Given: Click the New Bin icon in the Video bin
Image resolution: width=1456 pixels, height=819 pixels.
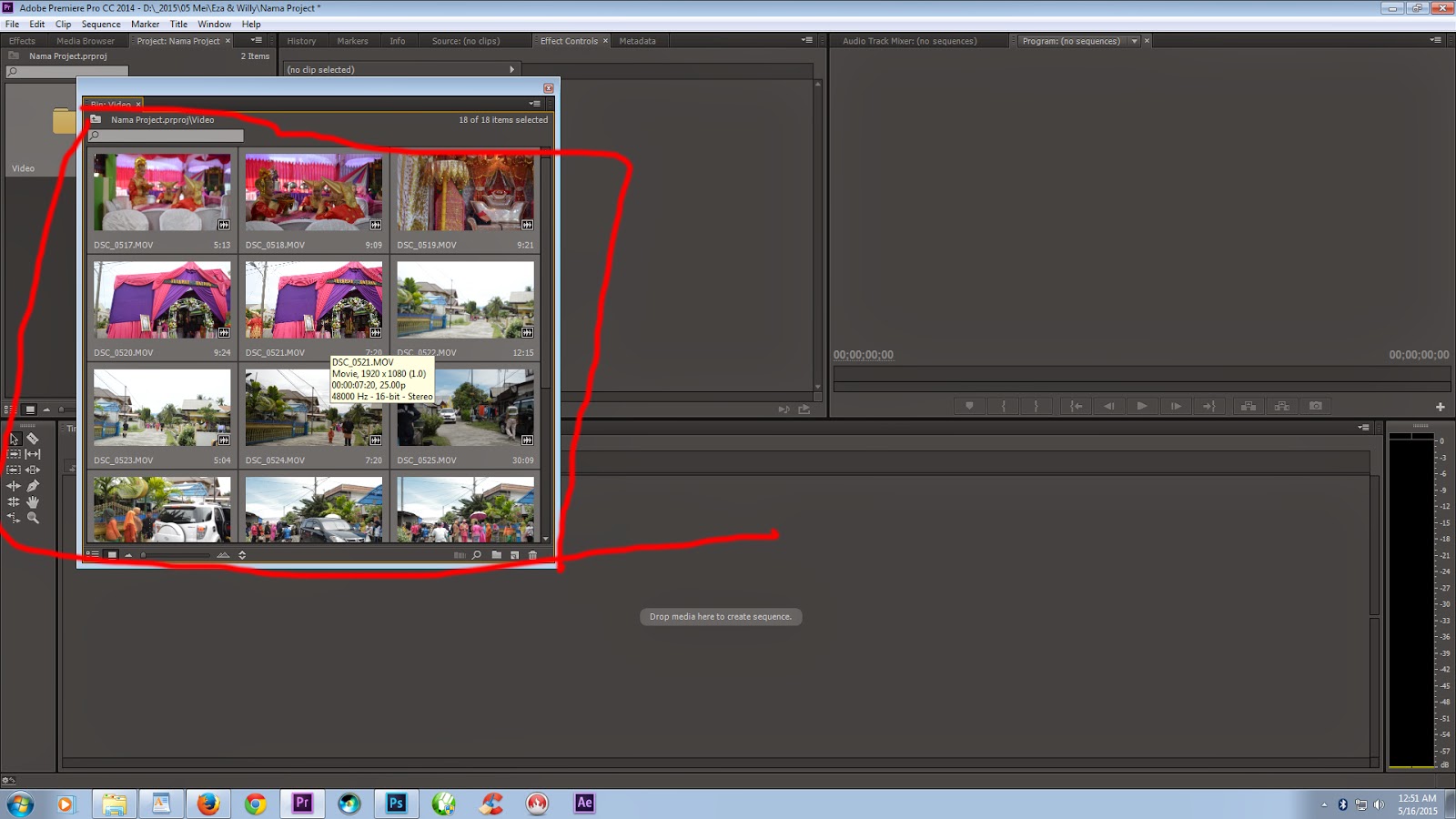Looking at the screenshot, I should [497, 554].
